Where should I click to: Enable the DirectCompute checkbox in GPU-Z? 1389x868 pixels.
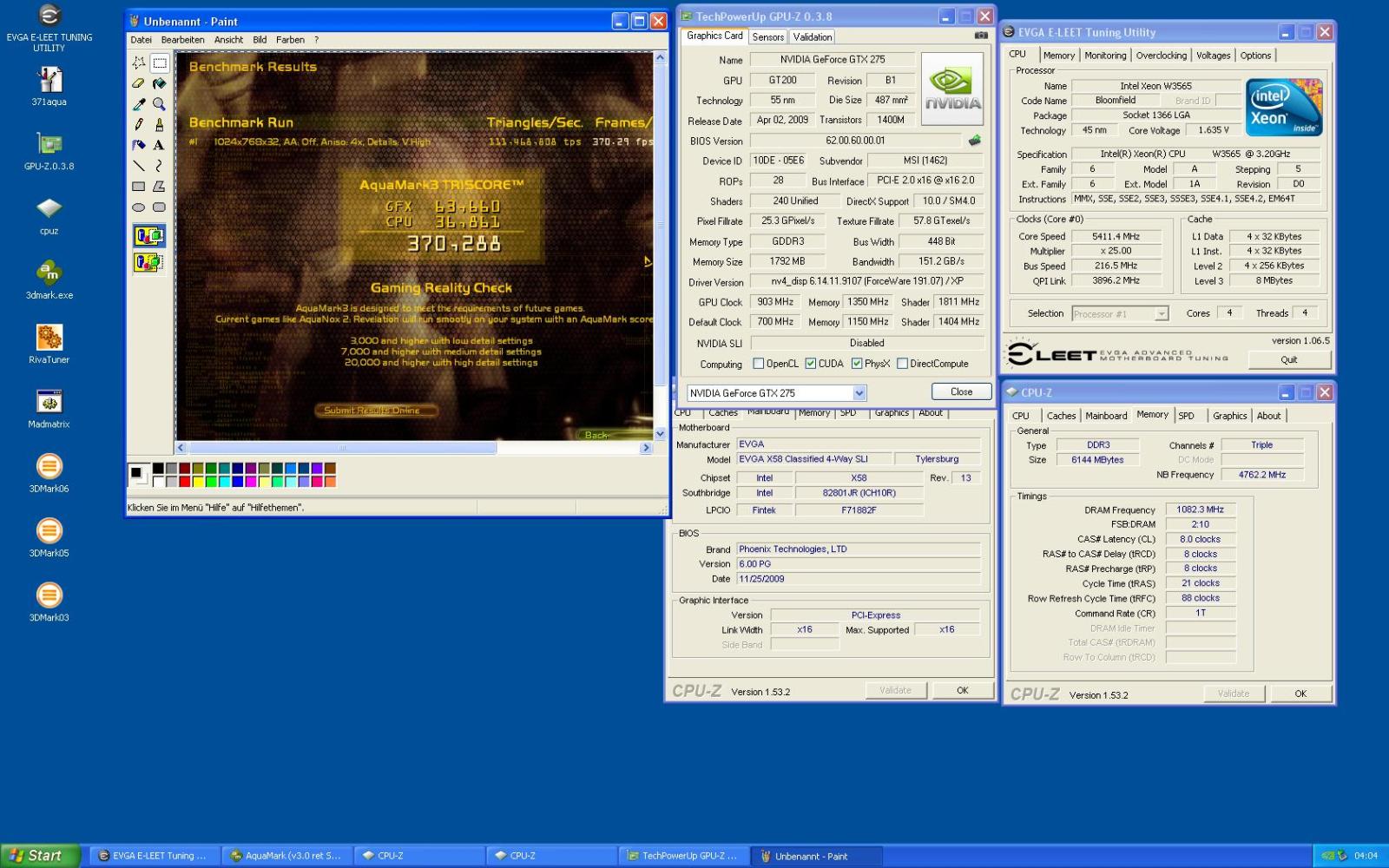point(902,364)
